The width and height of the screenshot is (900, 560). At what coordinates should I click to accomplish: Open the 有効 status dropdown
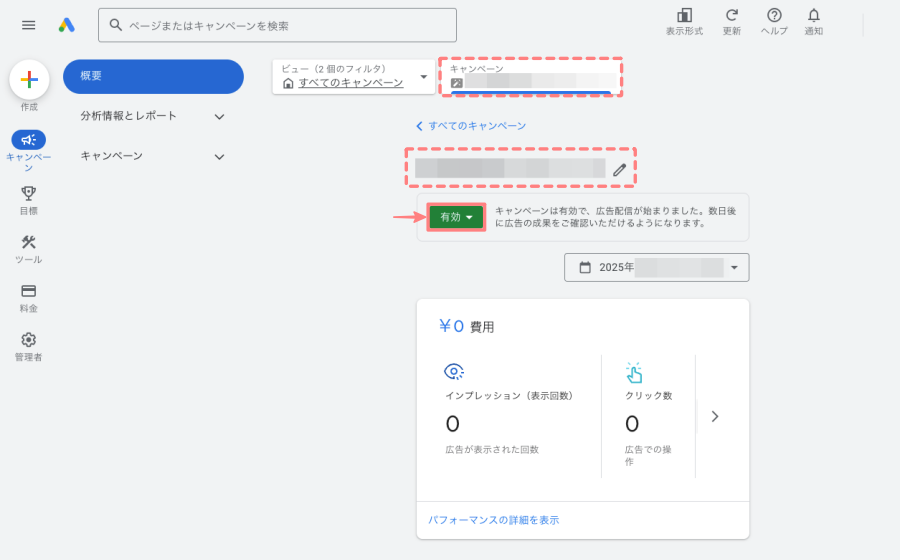point(456,217)
